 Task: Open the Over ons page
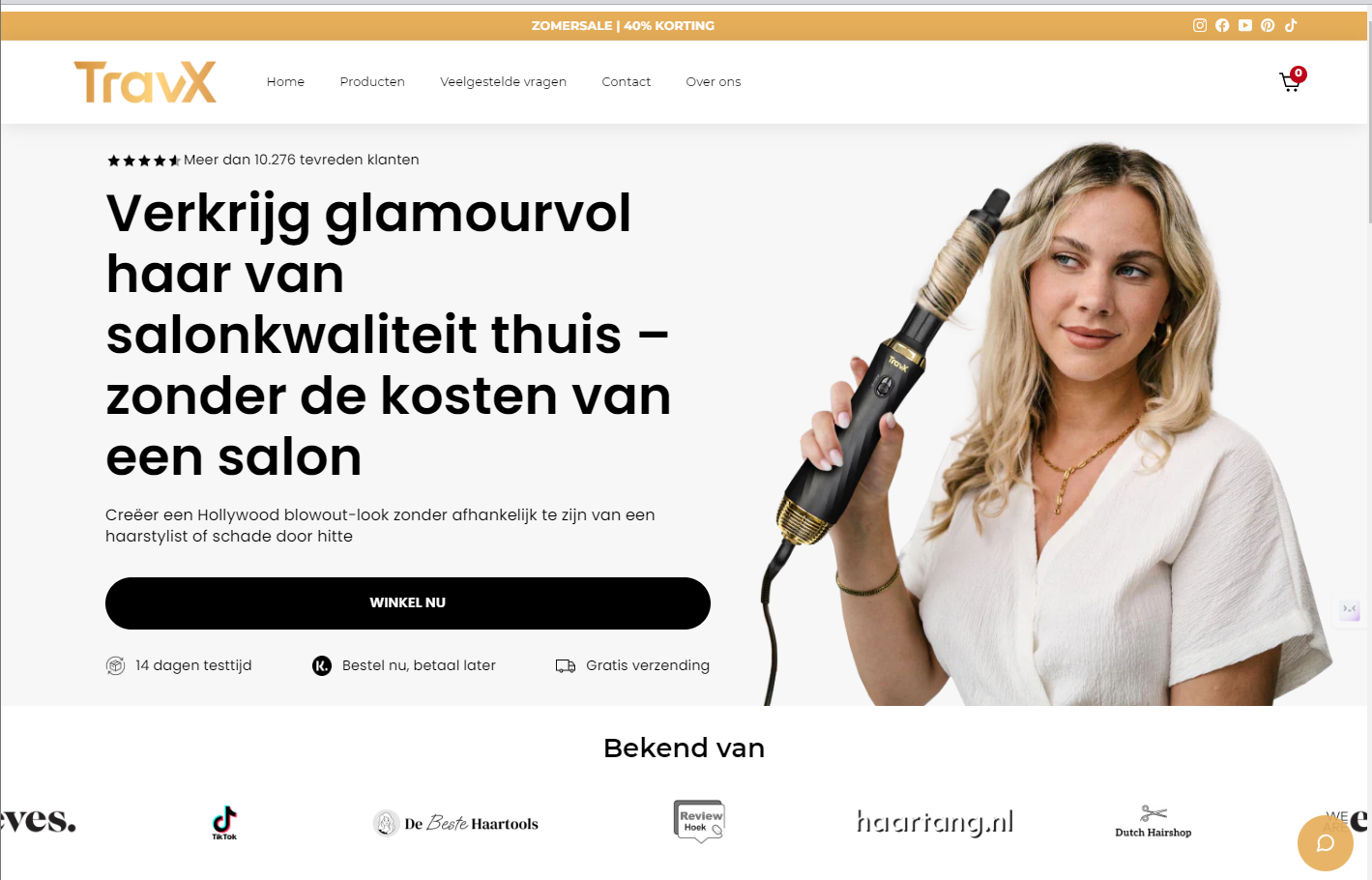[x=714, y=82]
